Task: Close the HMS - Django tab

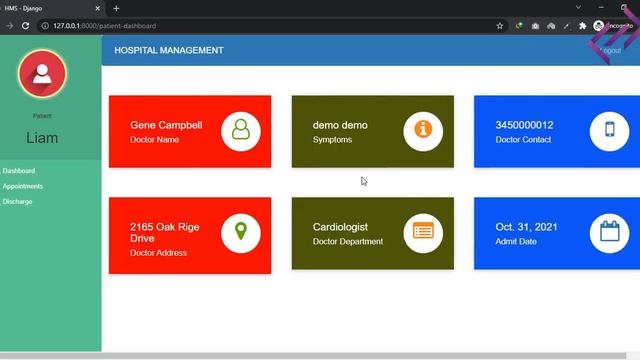Action: coord(98,8)
